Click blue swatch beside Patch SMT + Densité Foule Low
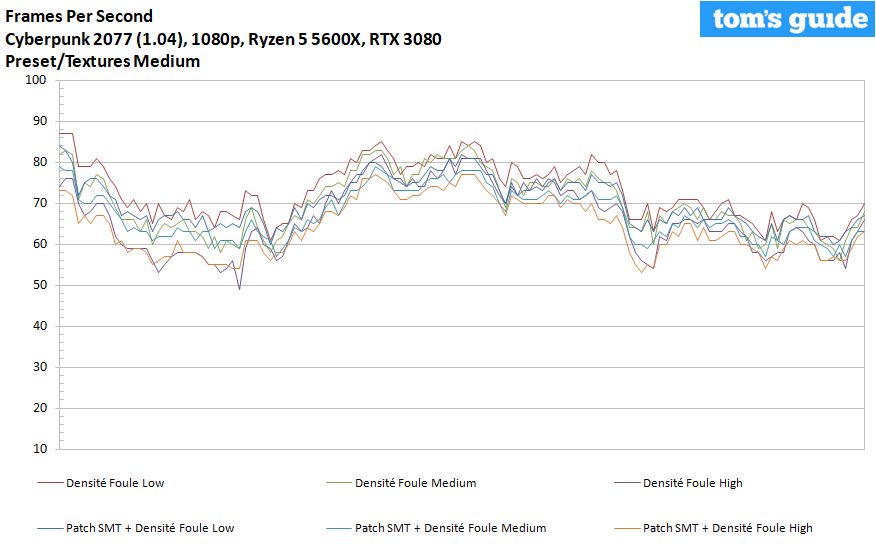This screenshot has height=552, width=876. coord(50,529)
